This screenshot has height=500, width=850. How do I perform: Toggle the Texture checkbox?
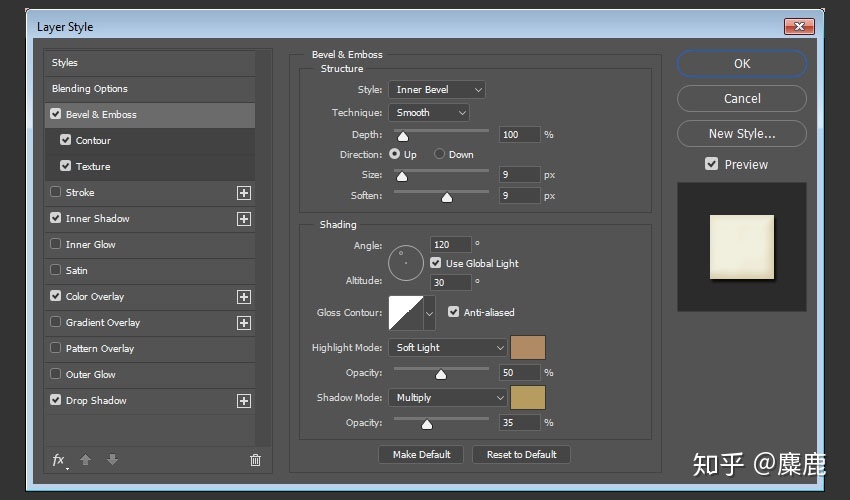click(x=66, y=166)
